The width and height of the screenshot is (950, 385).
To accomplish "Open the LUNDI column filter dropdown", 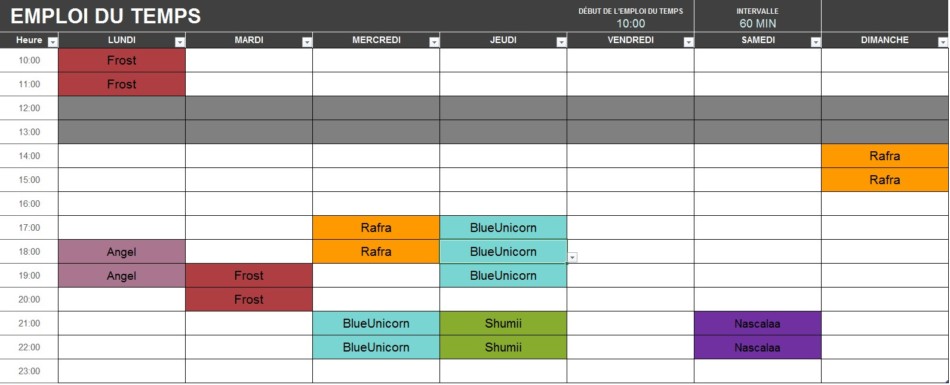I will click(180, 42).
